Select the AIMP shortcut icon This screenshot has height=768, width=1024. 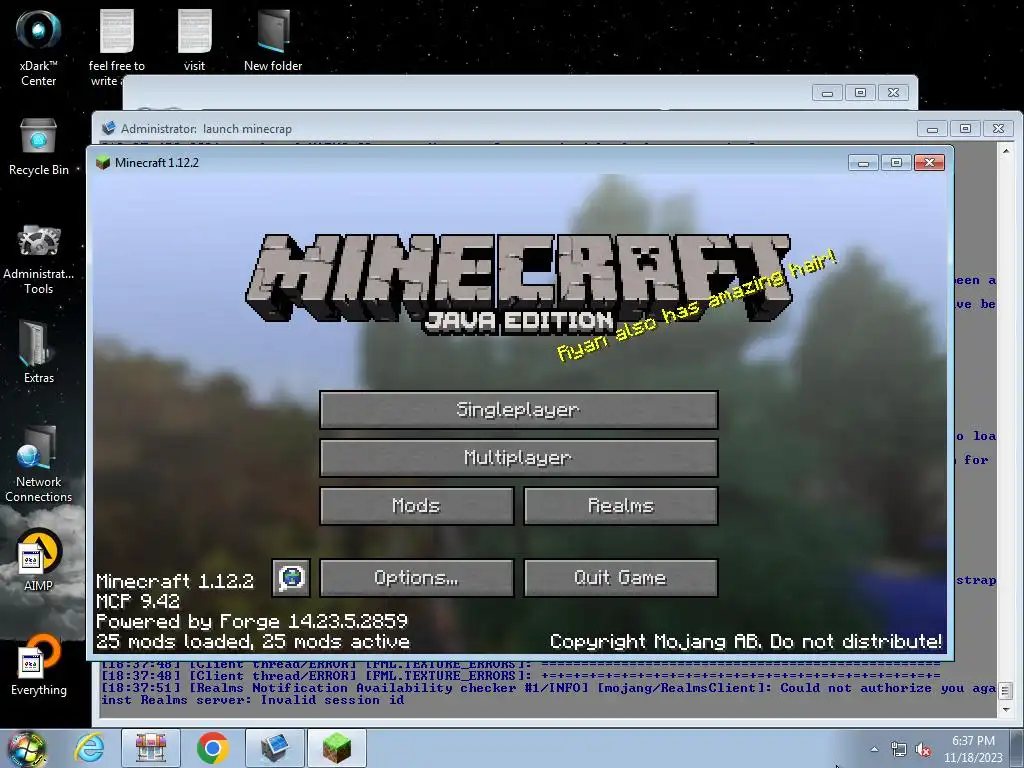tap(39, 560)
